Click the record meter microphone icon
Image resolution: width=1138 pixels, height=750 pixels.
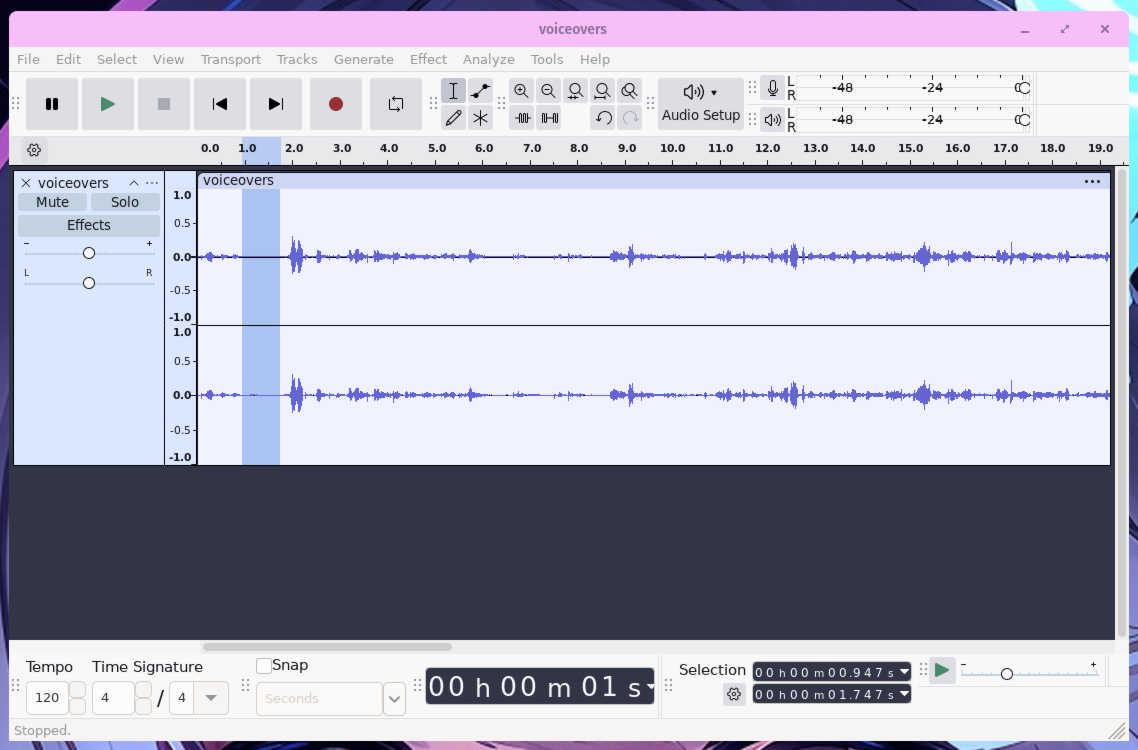coord(772,88)
